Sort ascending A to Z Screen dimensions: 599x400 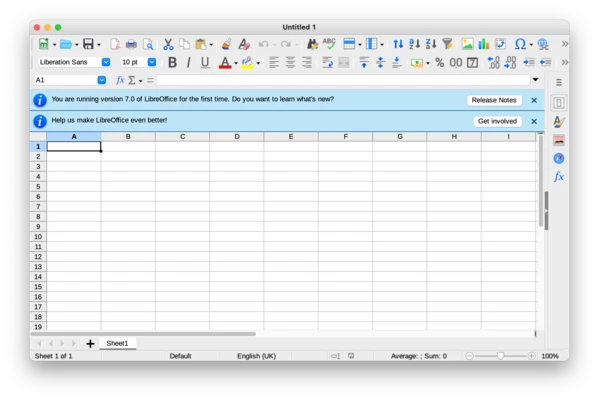click(414, 44)
